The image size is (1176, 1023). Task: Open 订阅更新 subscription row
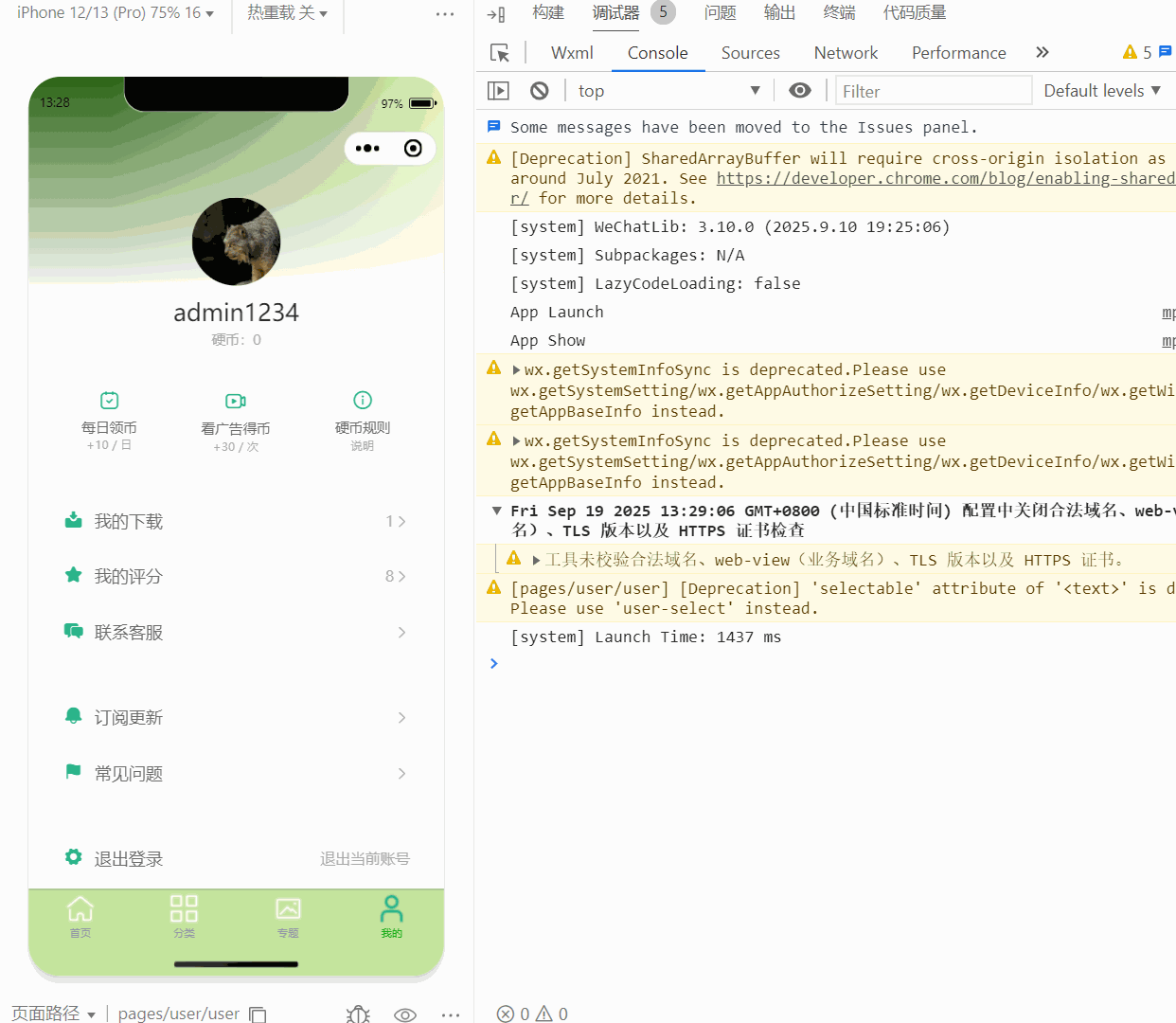coord(237,718)
